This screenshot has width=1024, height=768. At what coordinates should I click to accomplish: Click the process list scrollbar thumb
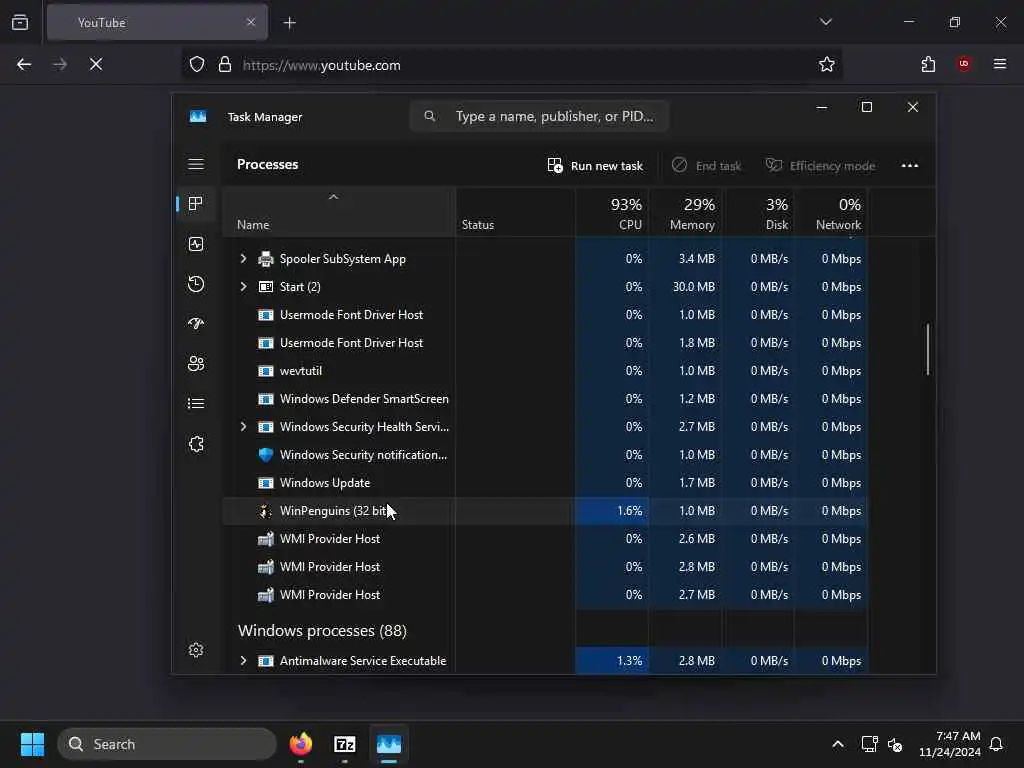tap(927, 349)
